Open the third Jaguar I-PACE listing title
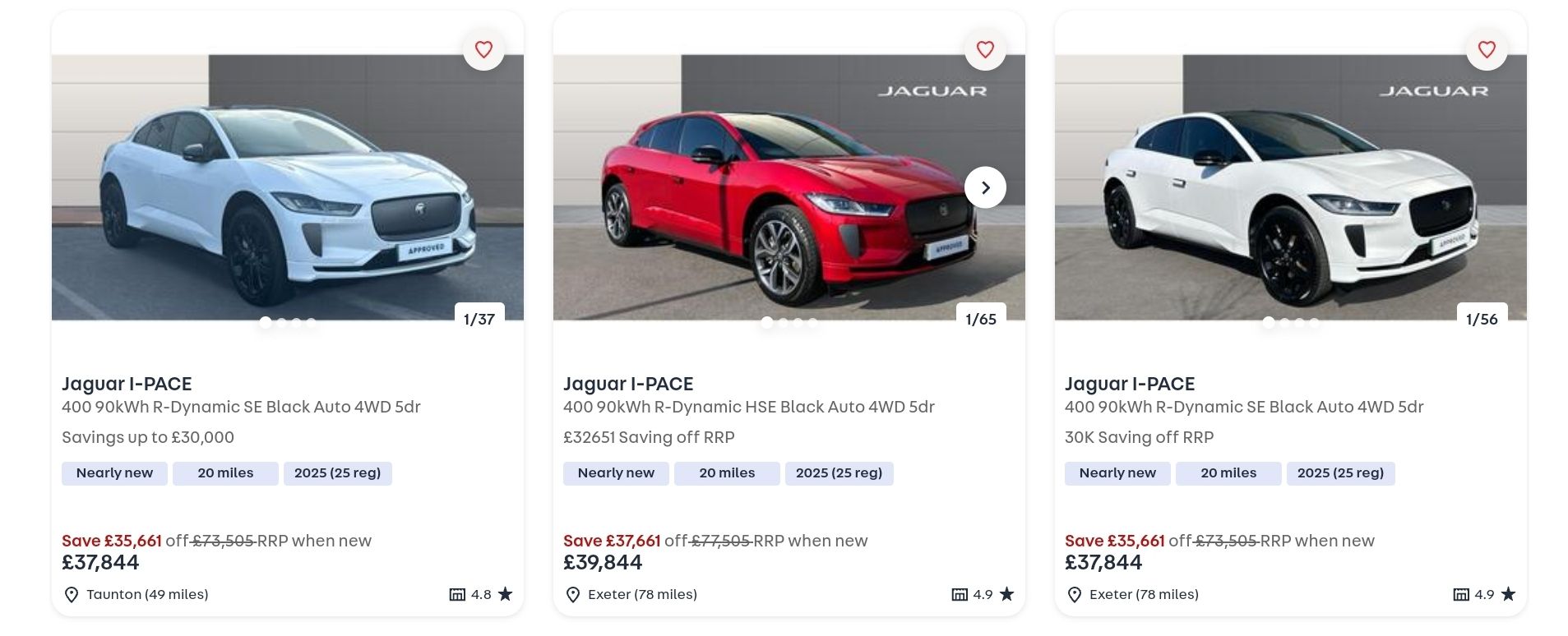This screenshot has width=1568, height=636. tap(1130, 384)
